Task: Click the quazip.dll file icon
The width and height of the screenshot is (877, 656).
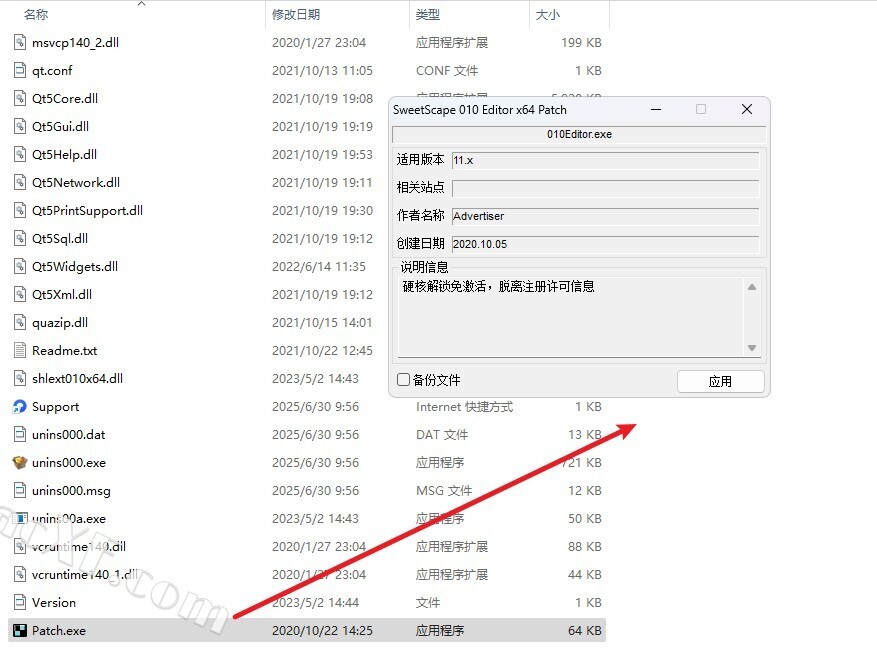Action: 20,322
